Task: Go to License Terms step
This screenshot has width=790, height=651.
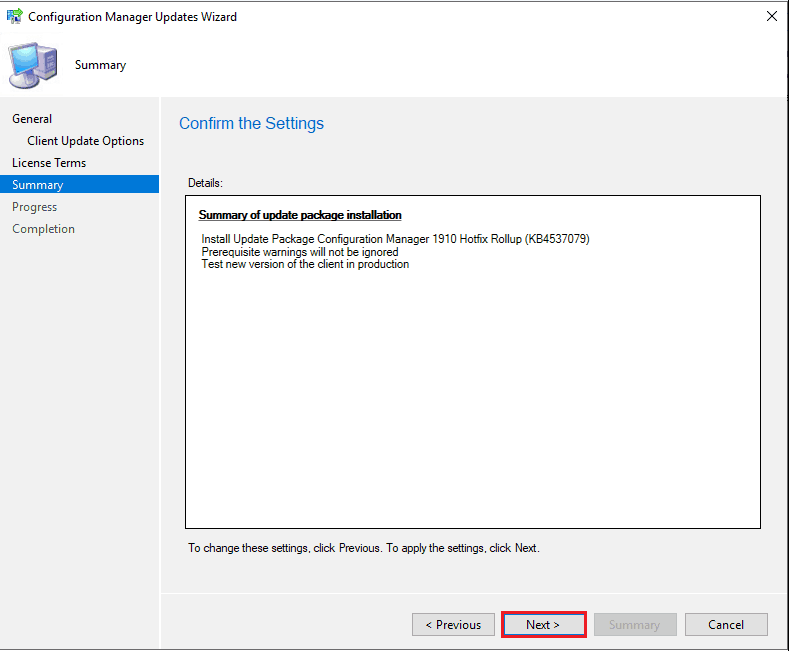Action: tap(49, 163)
